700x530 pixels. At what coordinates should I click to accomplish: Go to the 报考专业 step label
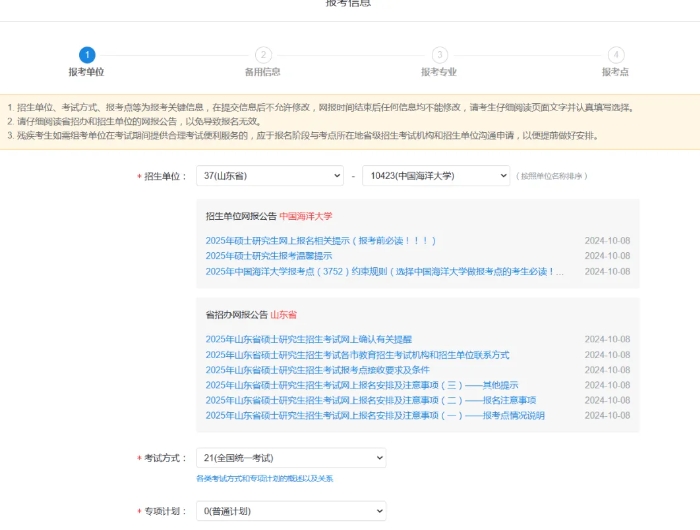[x=439, y=72]
